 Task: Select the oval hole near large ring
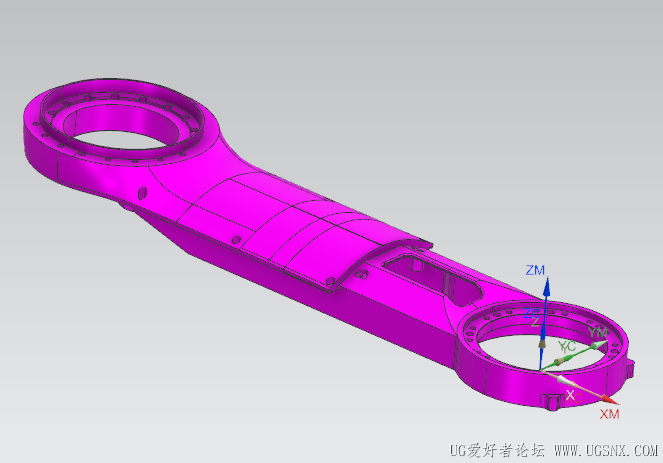[x=142, y=193]
